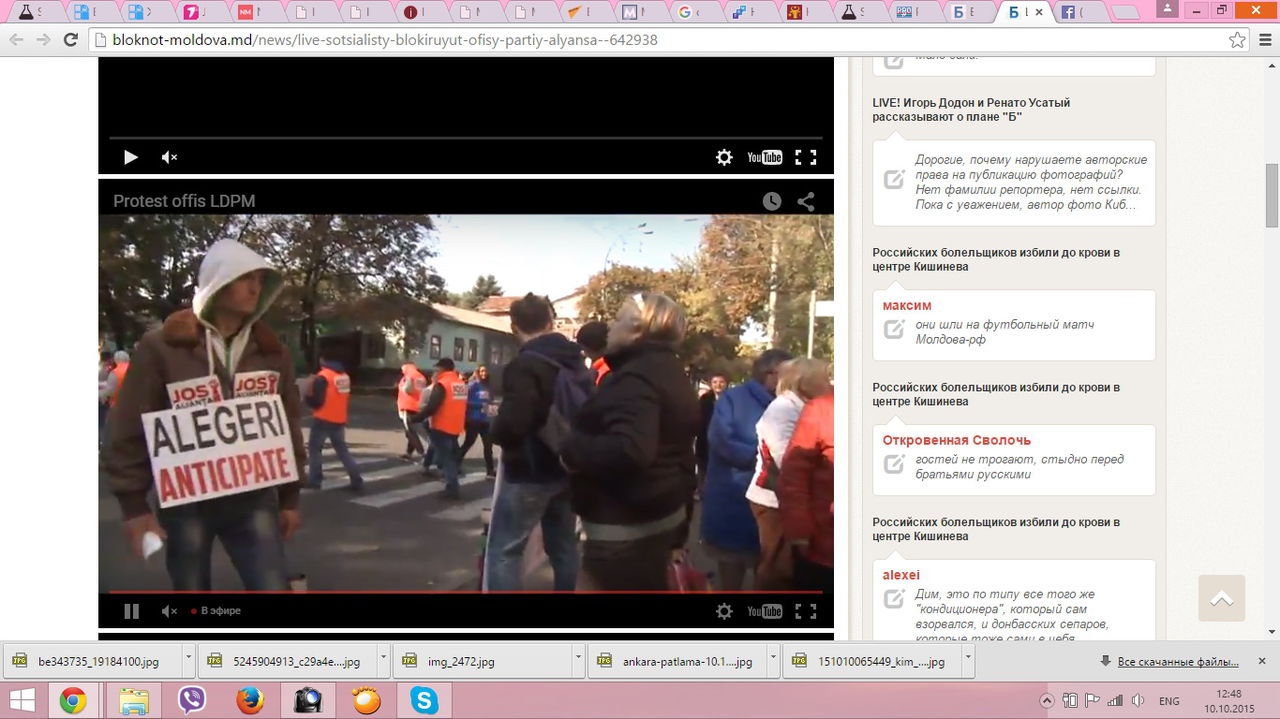Click comment icon beside 'Дорогие, почему нарушаете'
Screen dimensions: 1280x719
[894, 179]
